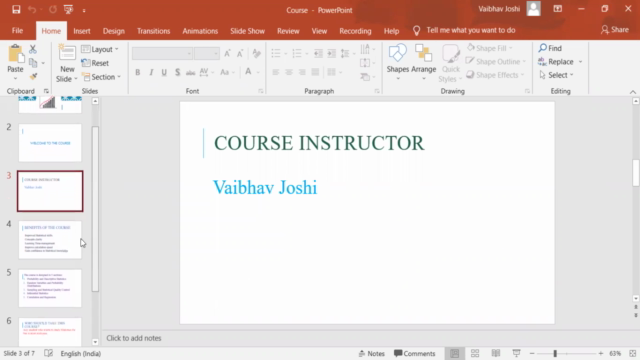Toggle Underline formatting
The height and width of the screenshot is (360, 640).
coord(164,72)
